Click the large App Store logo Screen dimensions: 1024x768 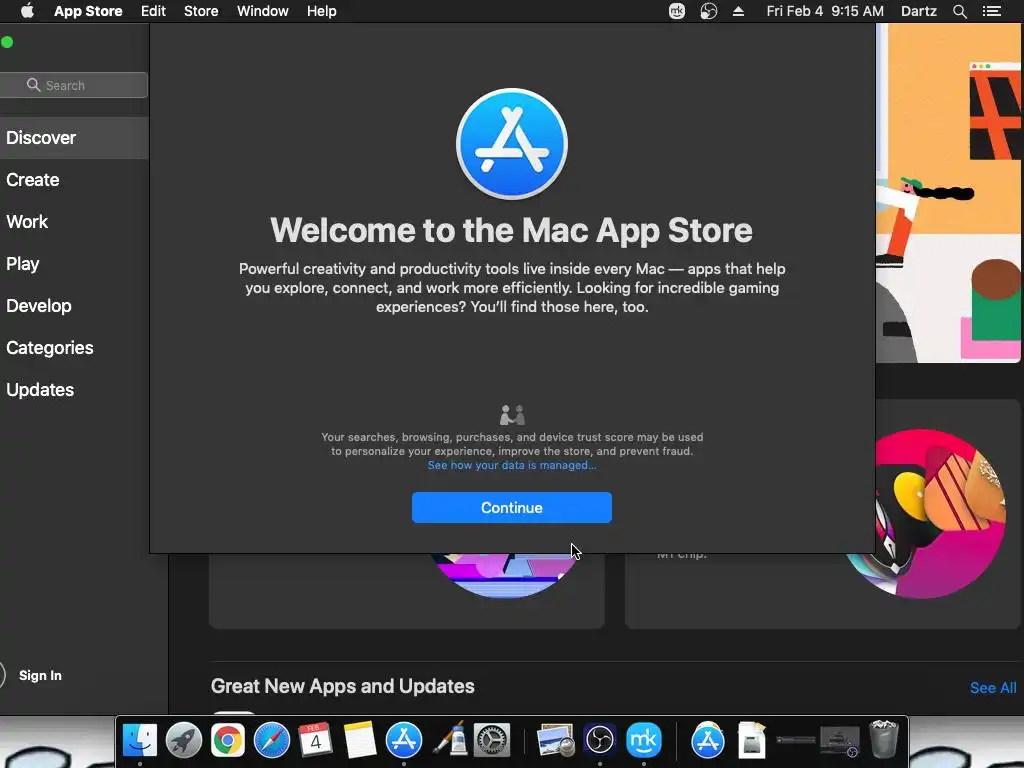pyautogui.click(x=511, y=144)
